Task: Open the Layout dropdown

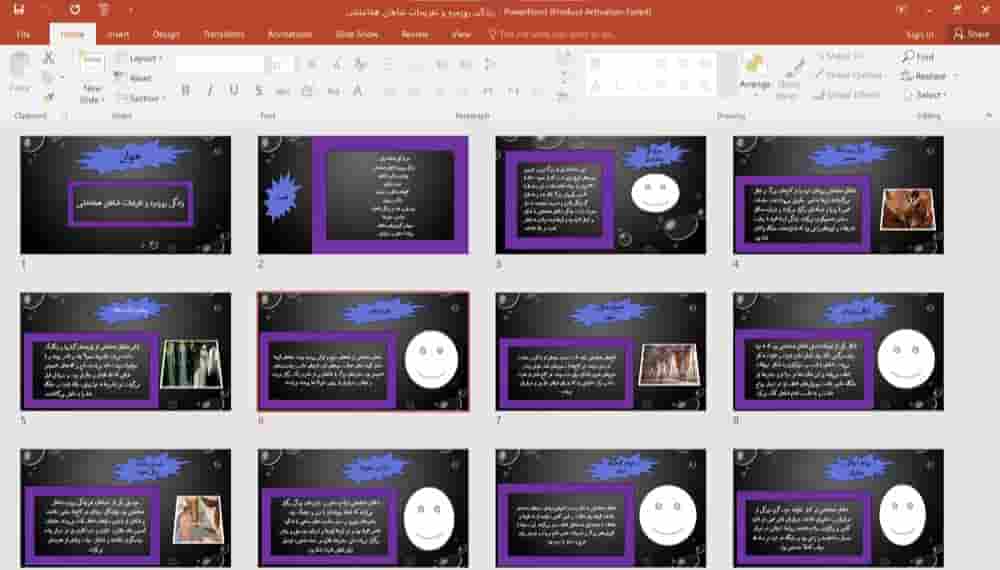Action: point(143,59)
